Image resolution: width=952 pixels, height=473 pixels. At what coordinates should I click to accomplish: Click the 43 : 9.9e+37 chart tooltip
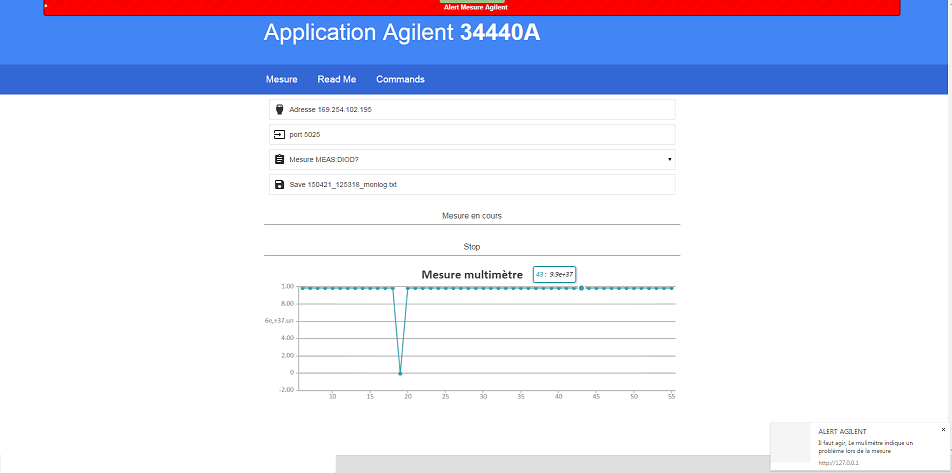tap(554, 274)
